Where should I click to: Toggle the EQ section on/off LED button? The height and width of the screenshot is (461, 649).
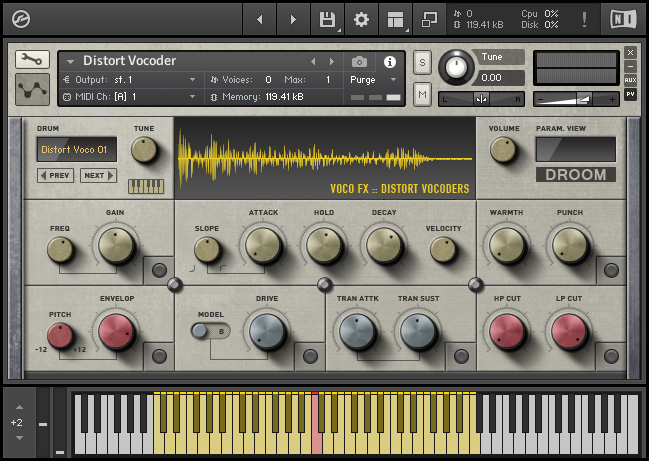pyautogui.click(x=159, y=270)
